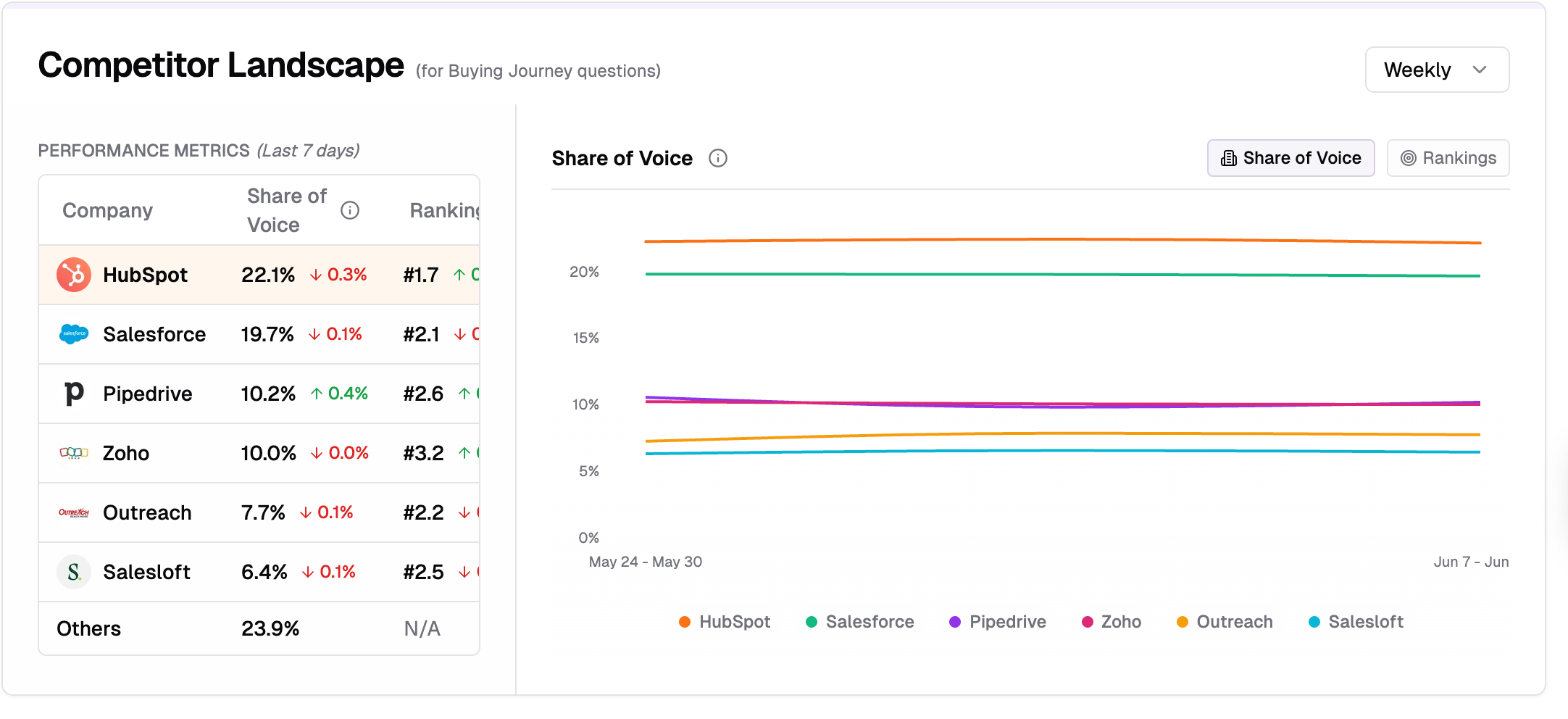Screen dimensions: 1568x719
Task: Select the Others row label
Action: pyautogui.click(x=88, y=628)
